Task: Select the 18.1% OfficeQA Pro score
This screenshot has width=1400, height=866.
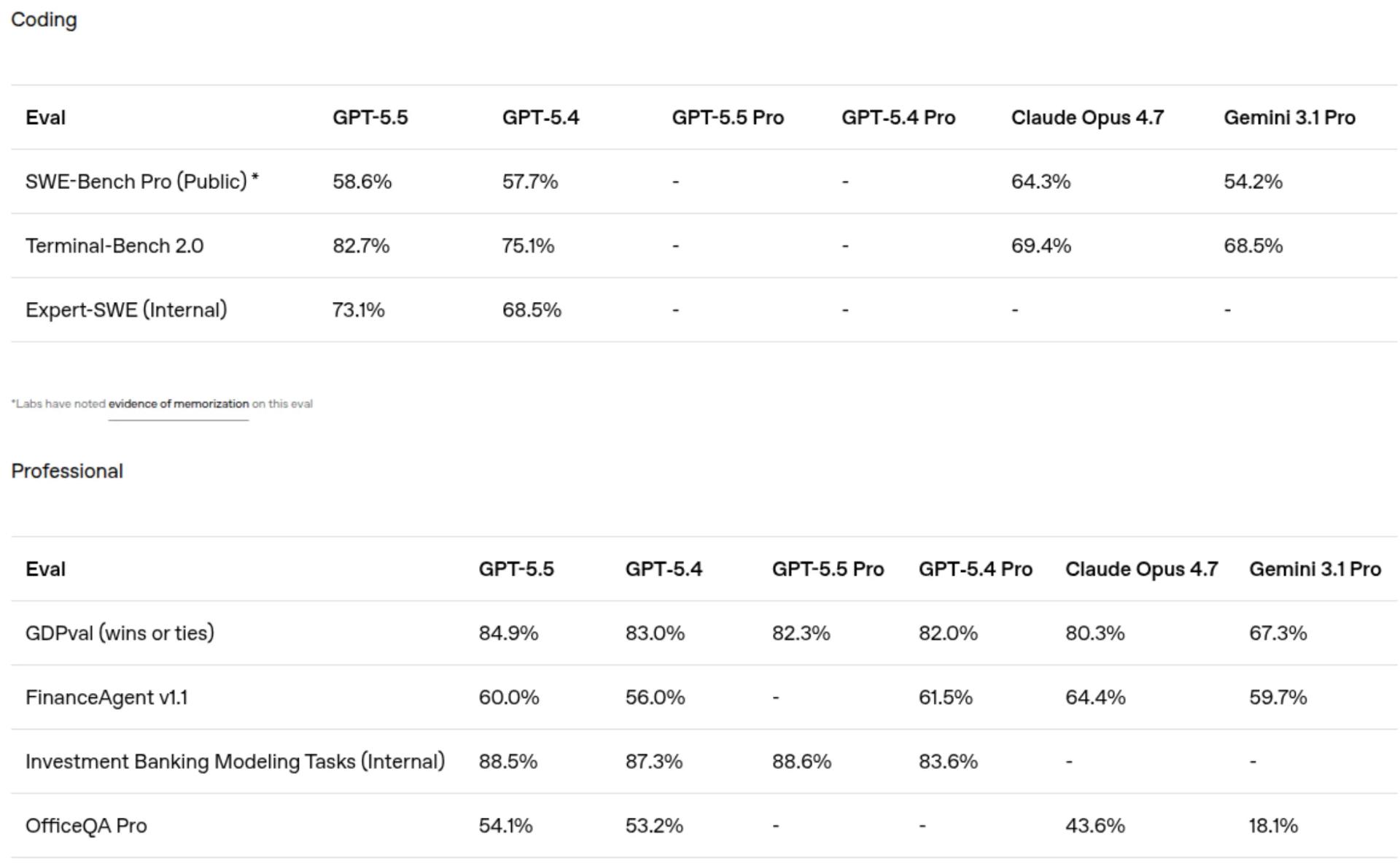Action: point(1273,826)
